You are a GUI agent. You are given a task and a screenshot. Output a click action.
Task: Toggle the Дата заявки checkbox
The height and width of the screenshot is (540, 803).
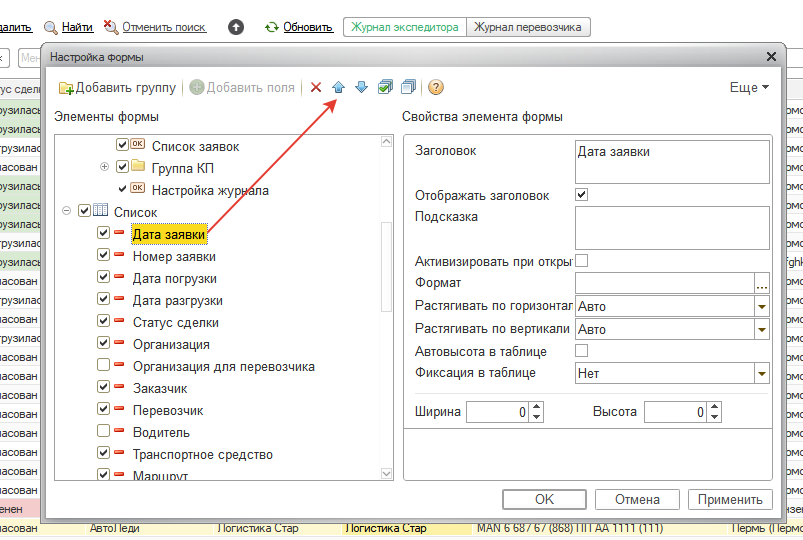(x=103, y=233)
